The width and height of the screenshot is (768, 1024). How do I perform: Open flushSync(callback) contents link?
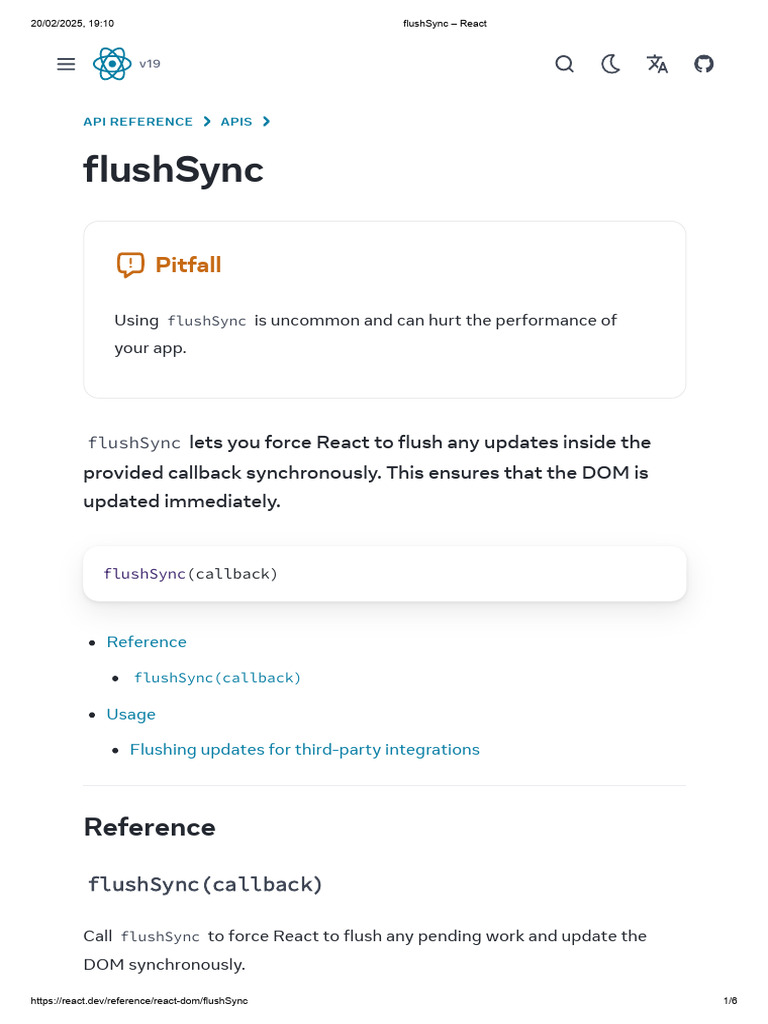217,678
